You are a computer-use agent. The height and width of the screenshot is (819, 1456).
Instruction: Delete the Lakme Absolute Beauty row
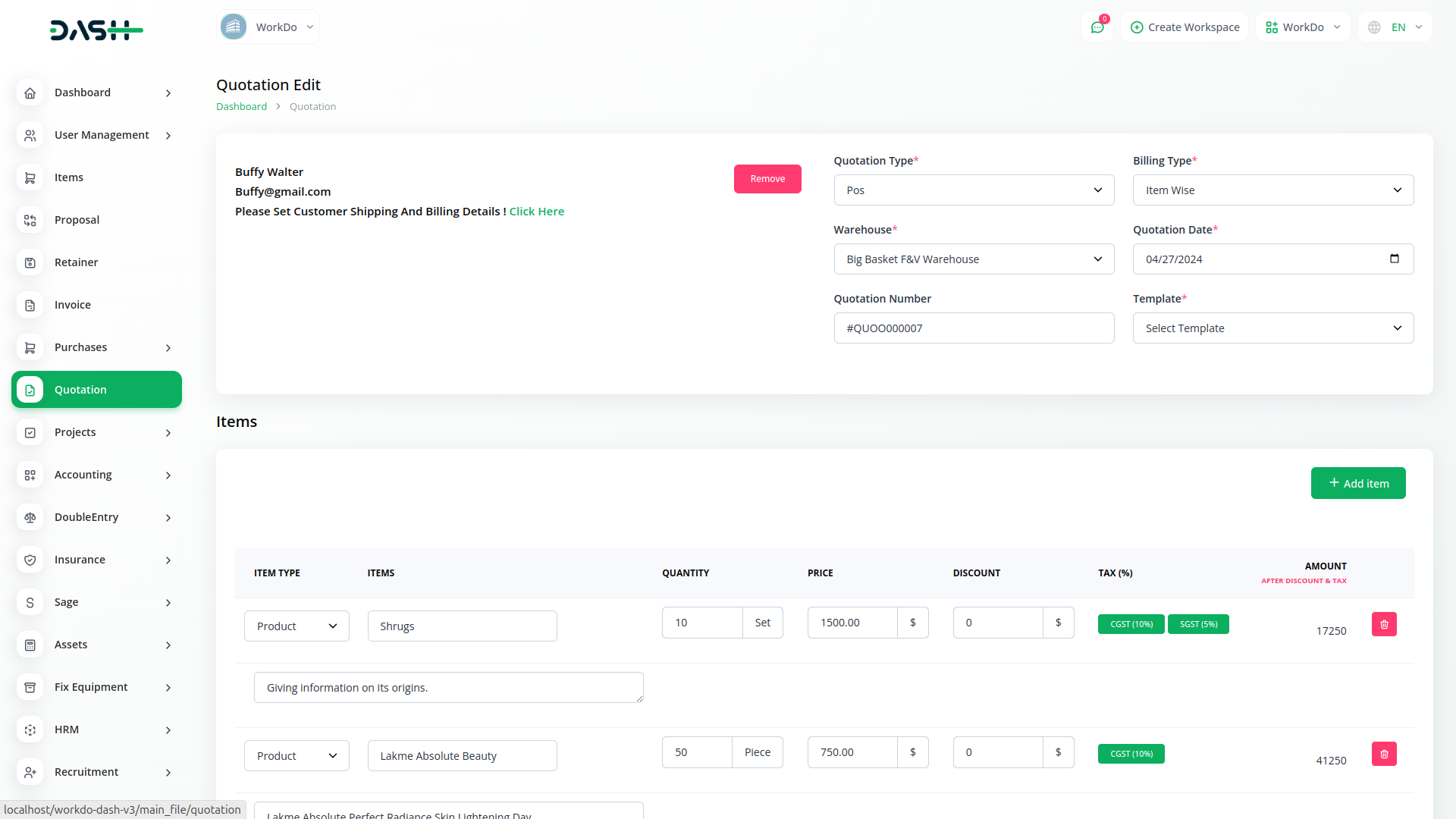point(1383,754)
